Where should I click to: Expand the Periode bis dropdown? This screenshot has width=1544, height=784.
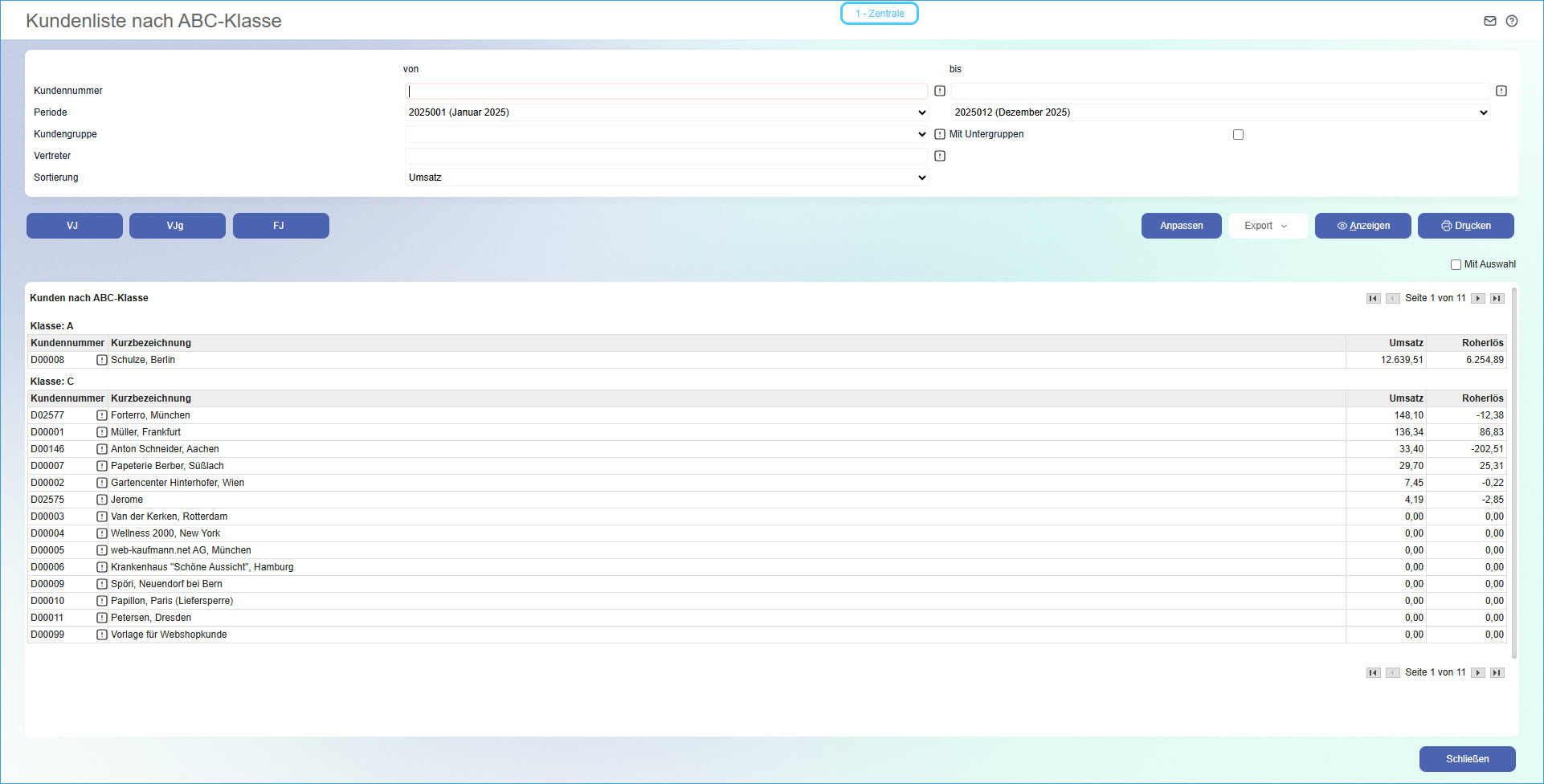click(x=1220, y=112)
